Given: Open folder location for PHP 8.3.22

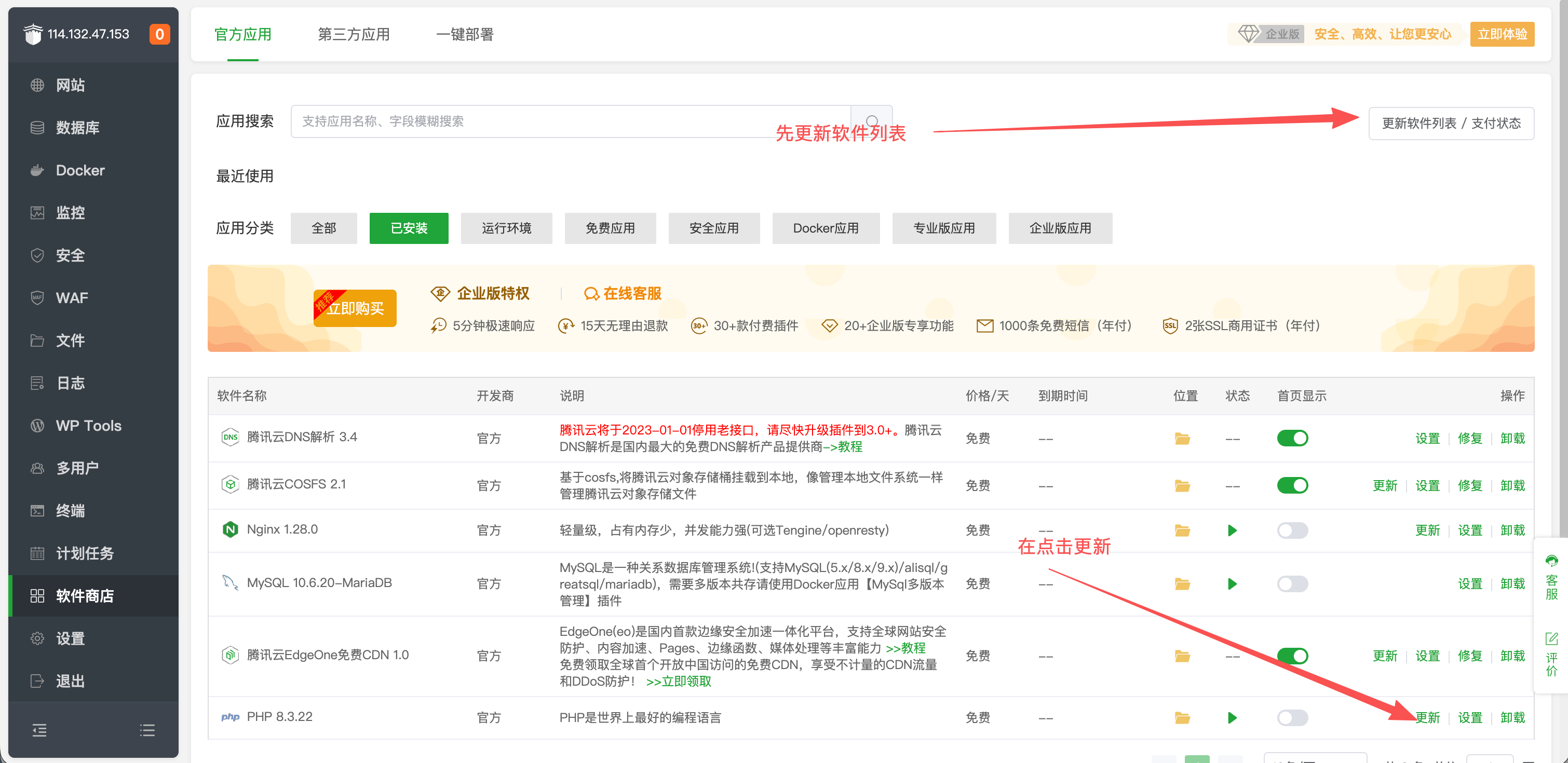Looking at the screenshot, I should 1182,718.
